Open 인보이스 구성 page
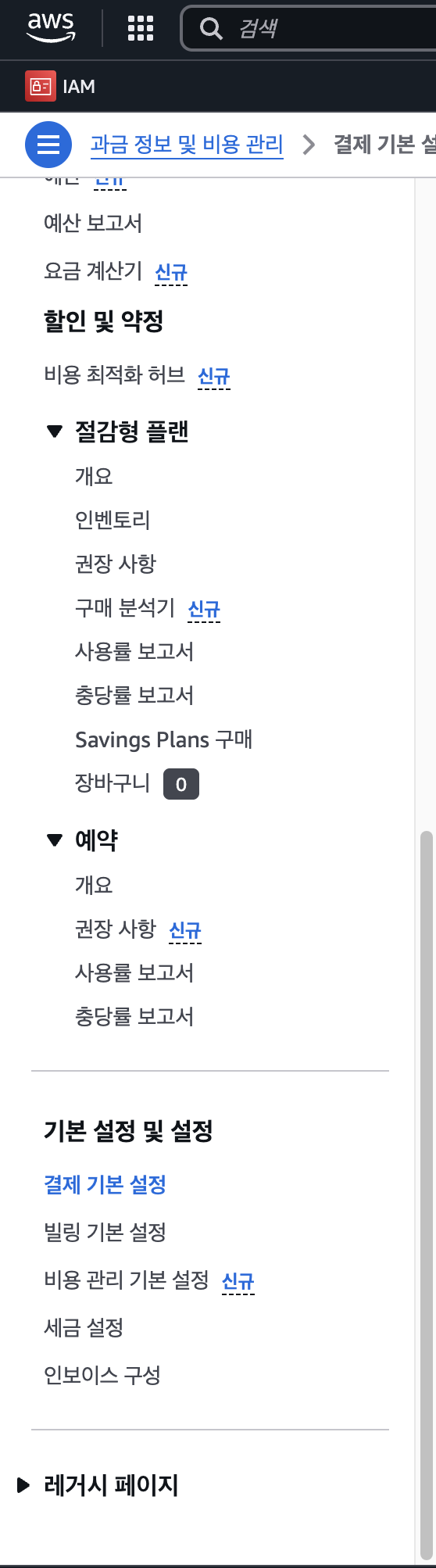The height and width of the screenshot is (1568, 436). pos(102,1374)
